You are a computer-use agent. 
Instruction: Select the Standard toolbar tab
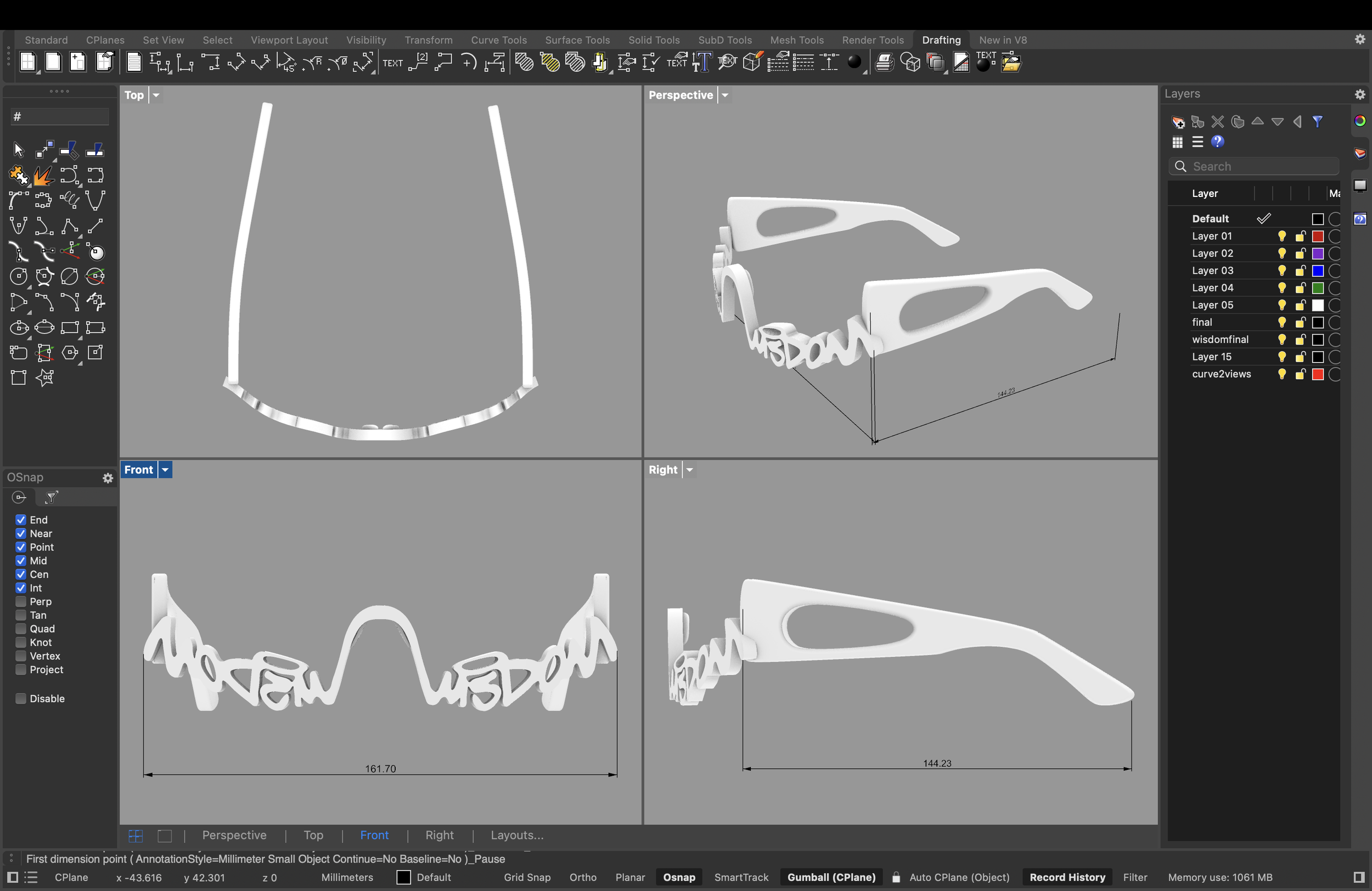[x=46, y=40]
